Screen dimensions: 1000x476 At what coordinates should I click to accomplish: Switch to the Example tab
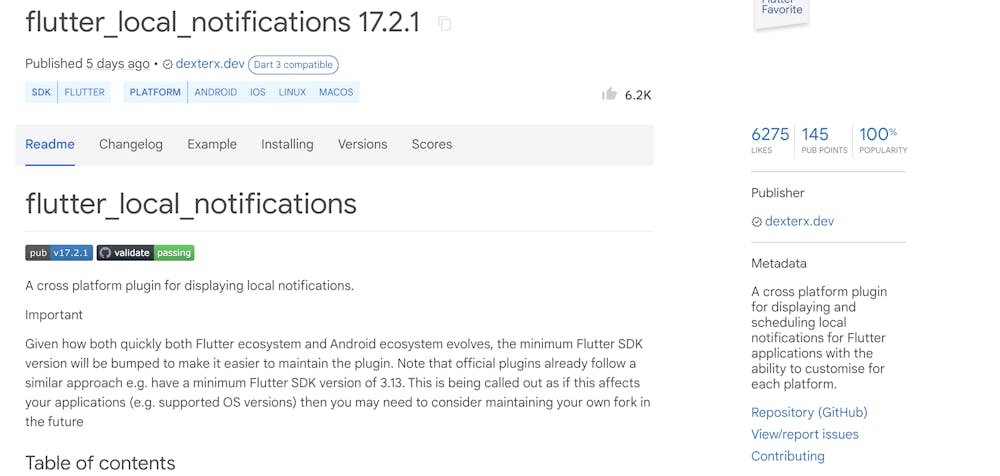pyautogui.click(x=212, y=144)
